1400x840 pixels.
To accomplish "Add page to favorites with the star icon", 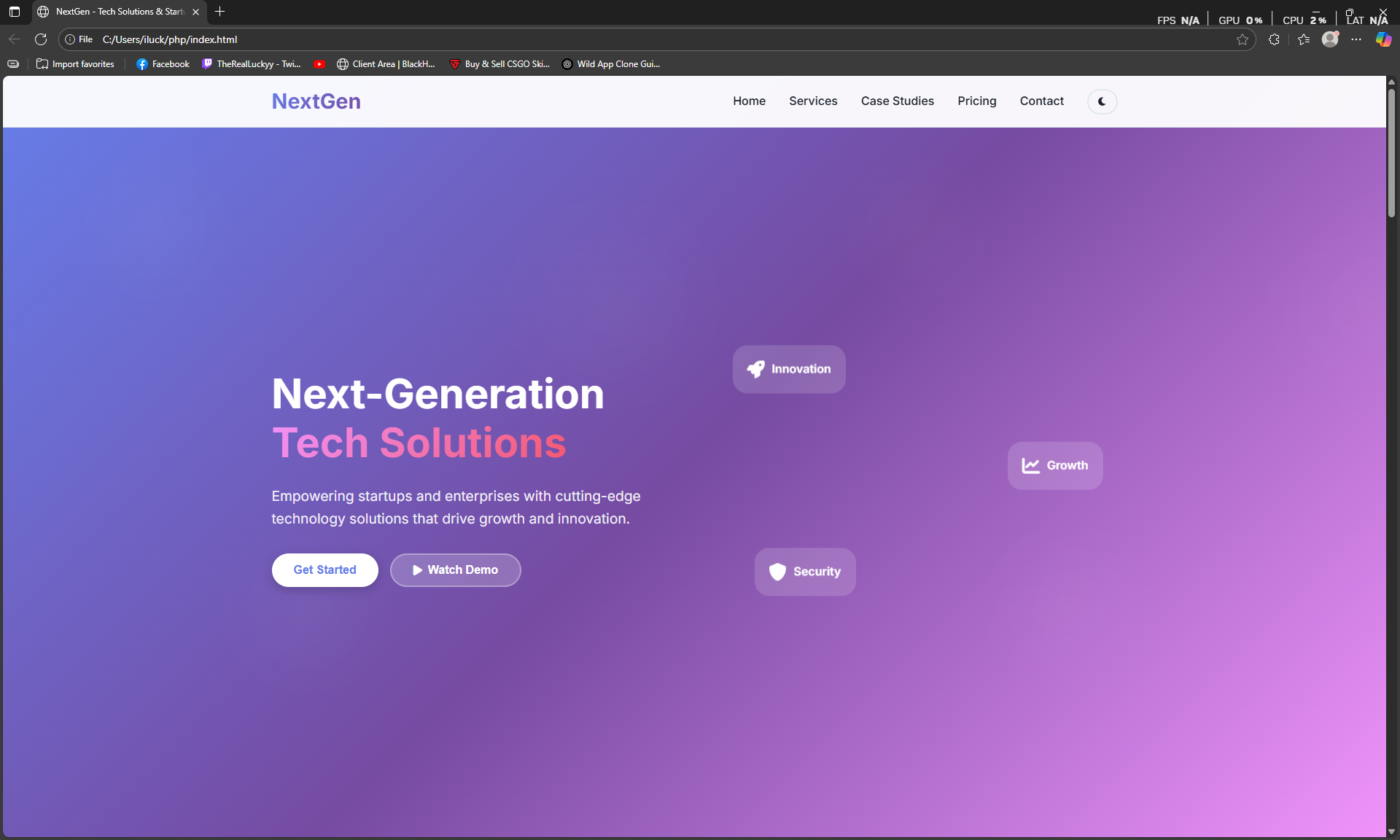I will 1242,39.
